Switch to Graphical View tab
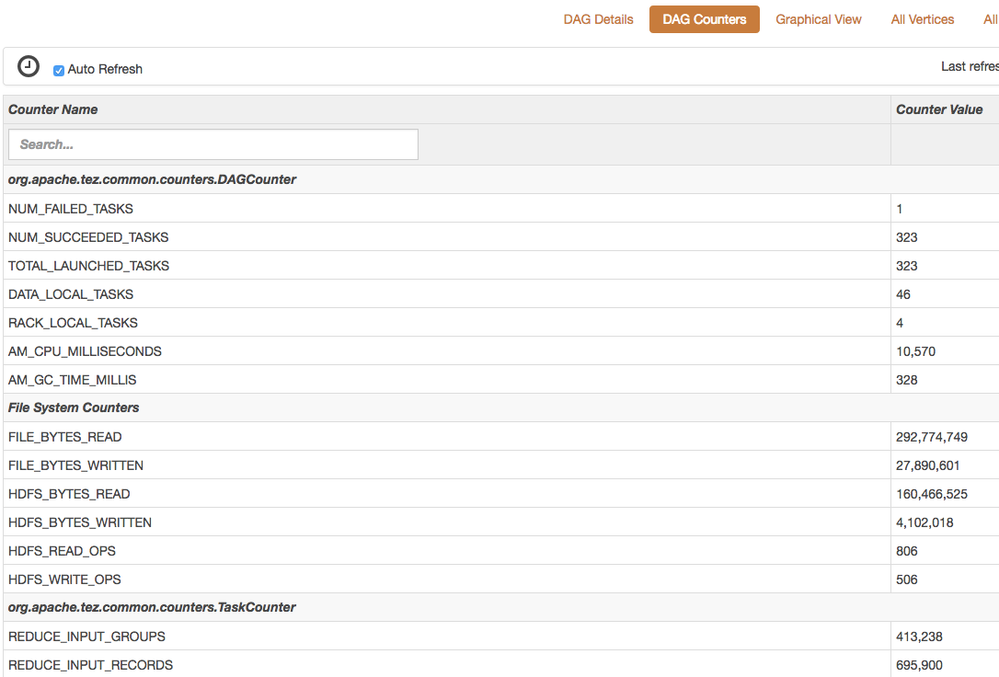The image size is (999, 677). coord(818,19)
